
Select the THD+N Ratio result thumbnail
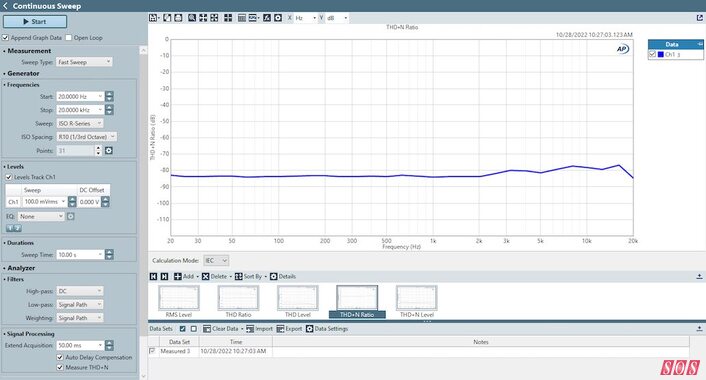coord(357,302)
